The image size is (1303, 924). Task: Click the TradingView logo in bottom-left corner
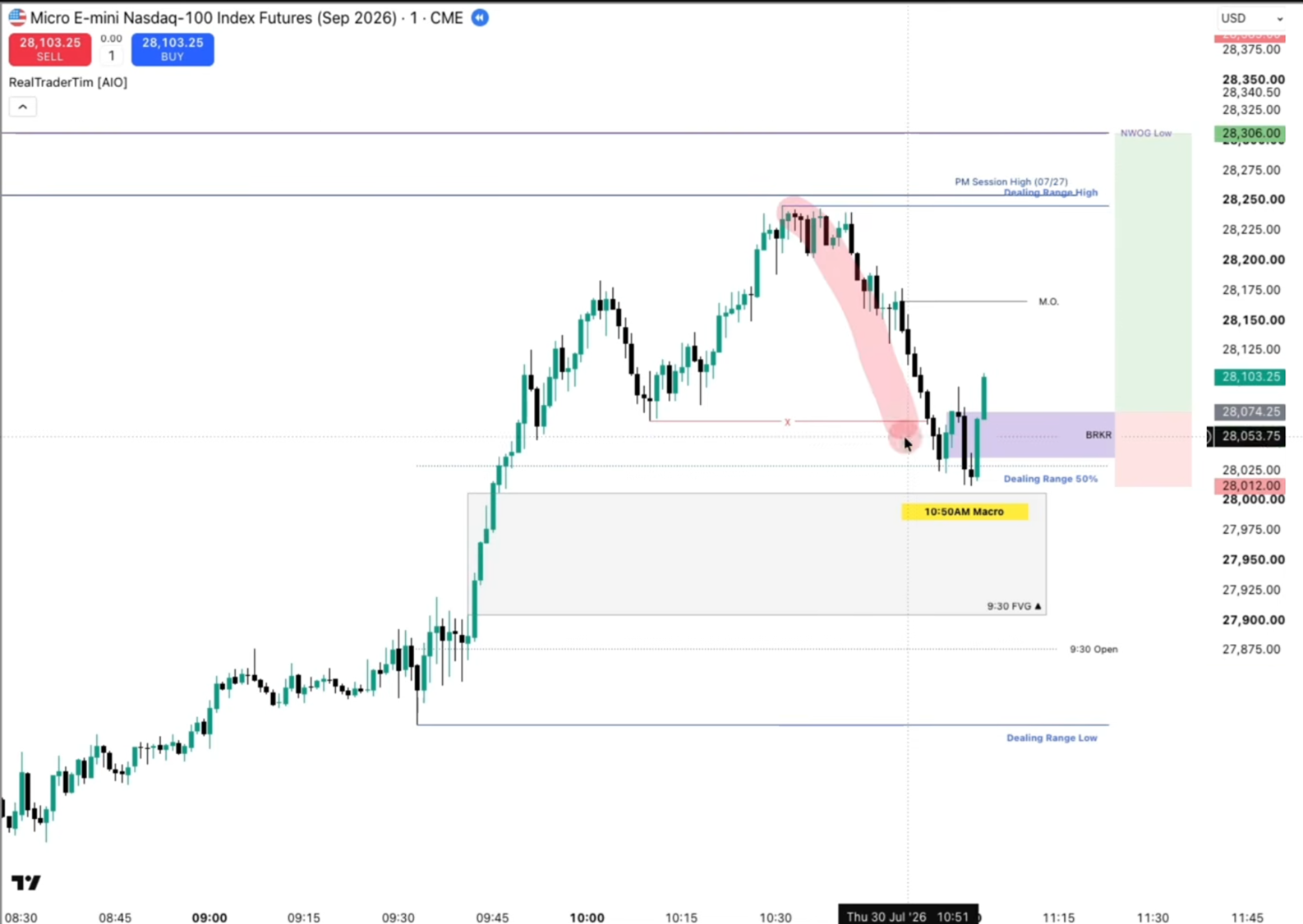pyautogui.click(x=25, y=882)
